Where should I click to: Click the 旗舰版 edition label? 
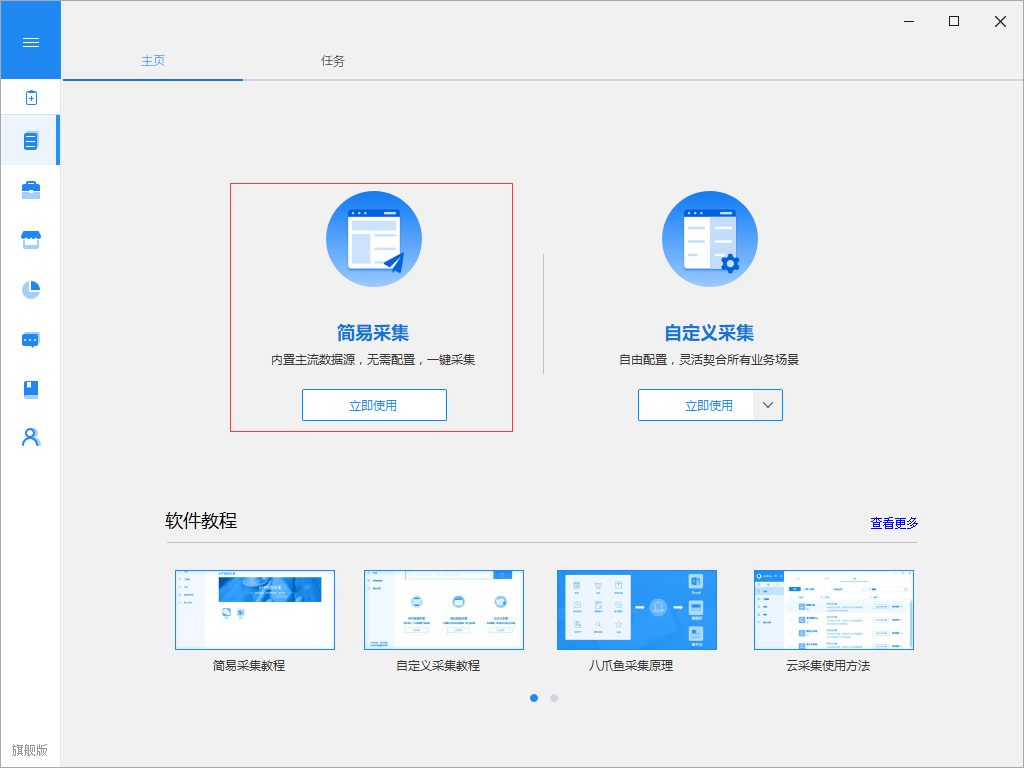[29, 750]
